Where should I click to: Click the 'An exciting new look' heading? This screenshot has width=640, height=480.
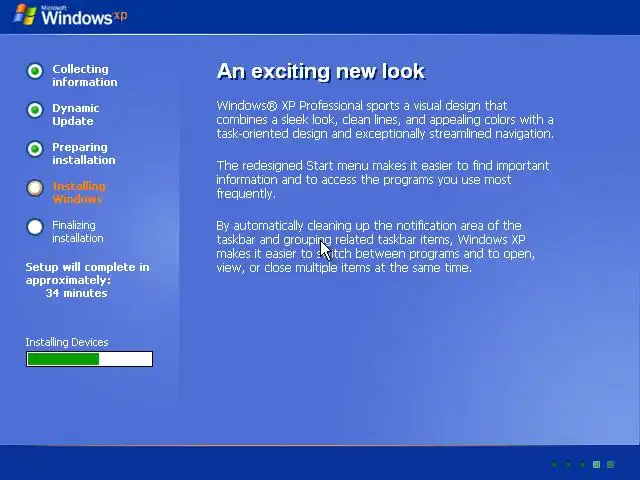[321, 71]
